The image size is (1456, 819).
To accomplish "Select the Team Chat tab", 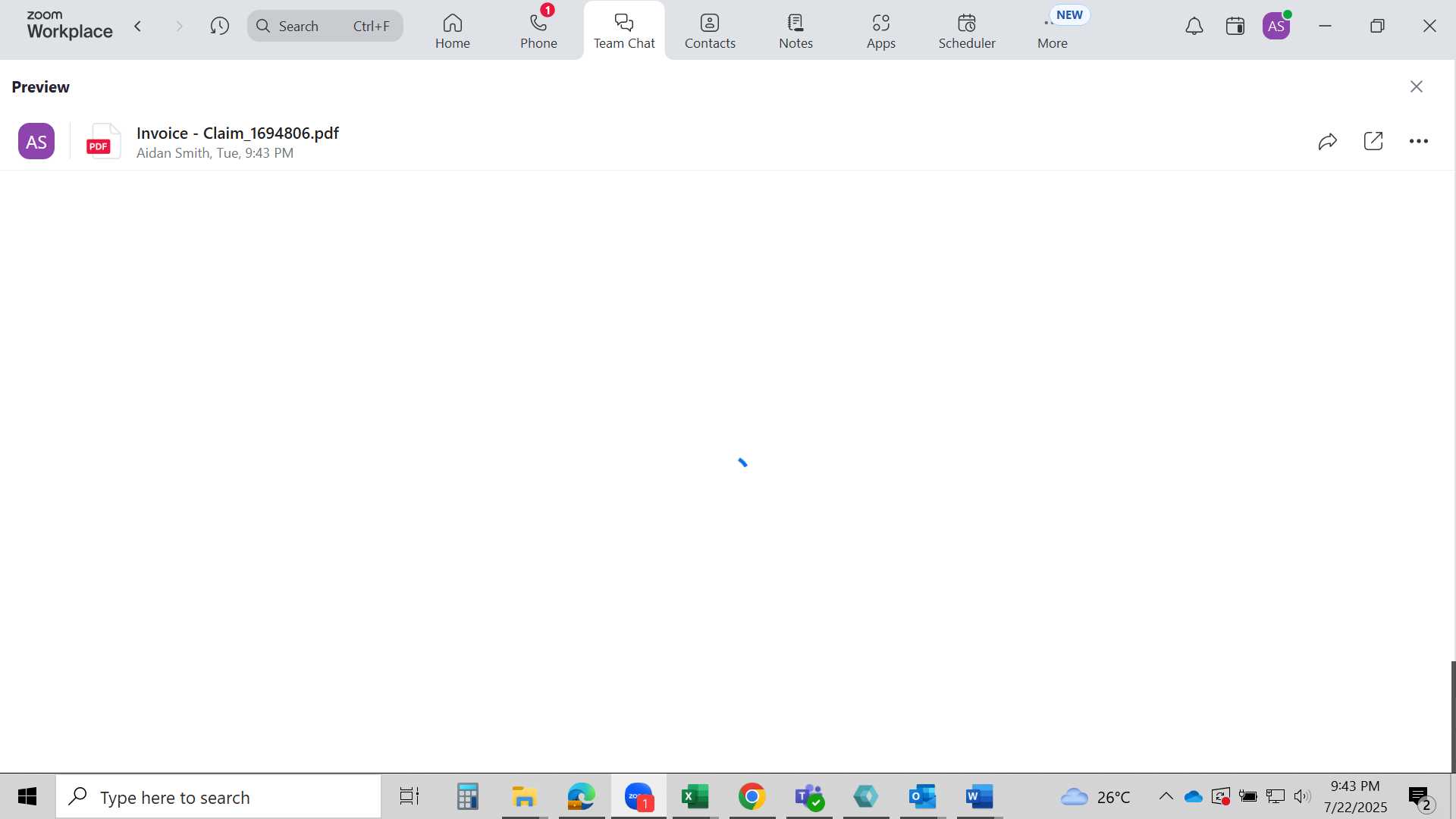I will pyautogui.click(x=624, y=31).
